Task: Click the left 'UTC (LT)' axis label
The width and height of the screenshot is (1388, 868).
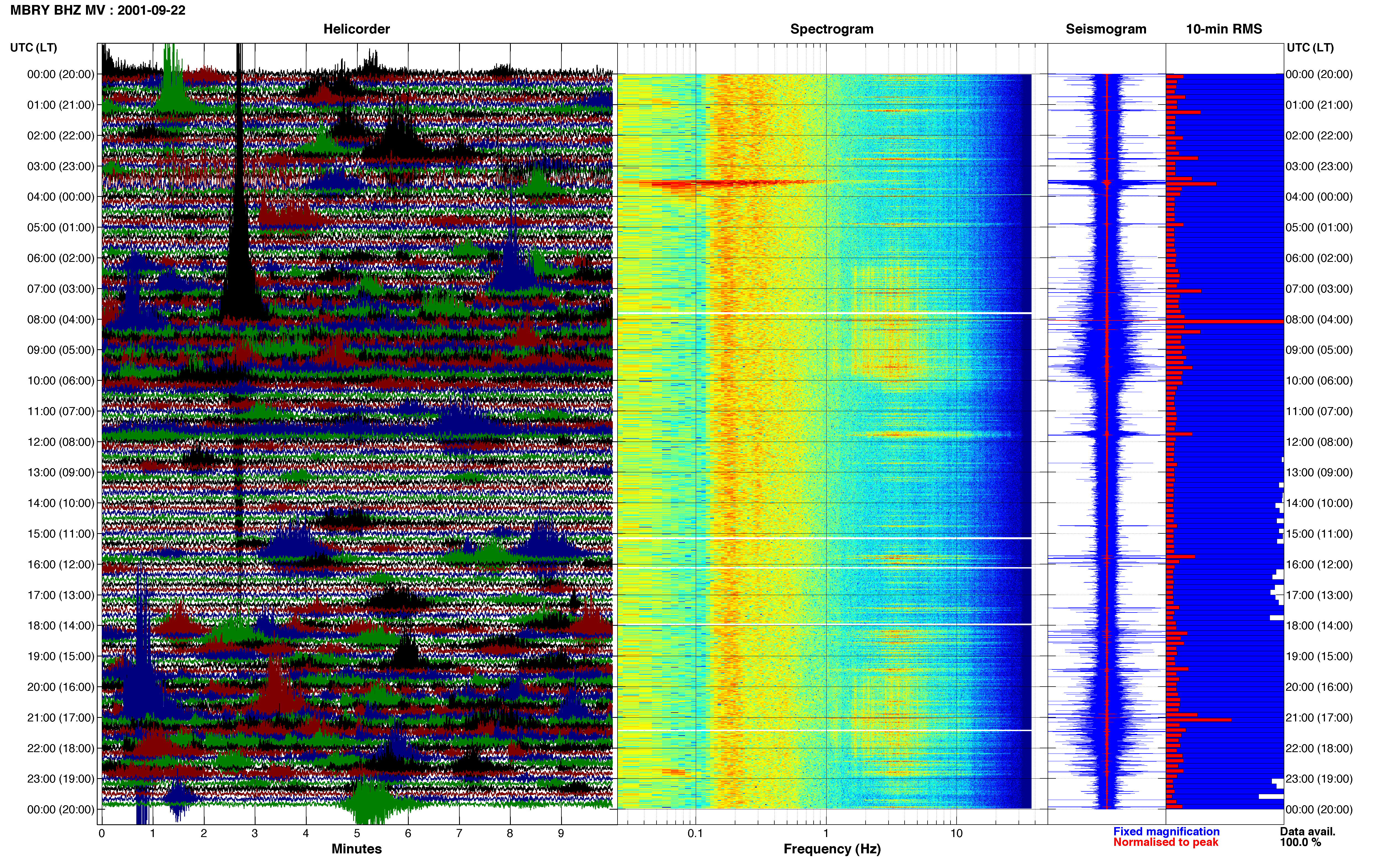Action: [x=34, y=48]
